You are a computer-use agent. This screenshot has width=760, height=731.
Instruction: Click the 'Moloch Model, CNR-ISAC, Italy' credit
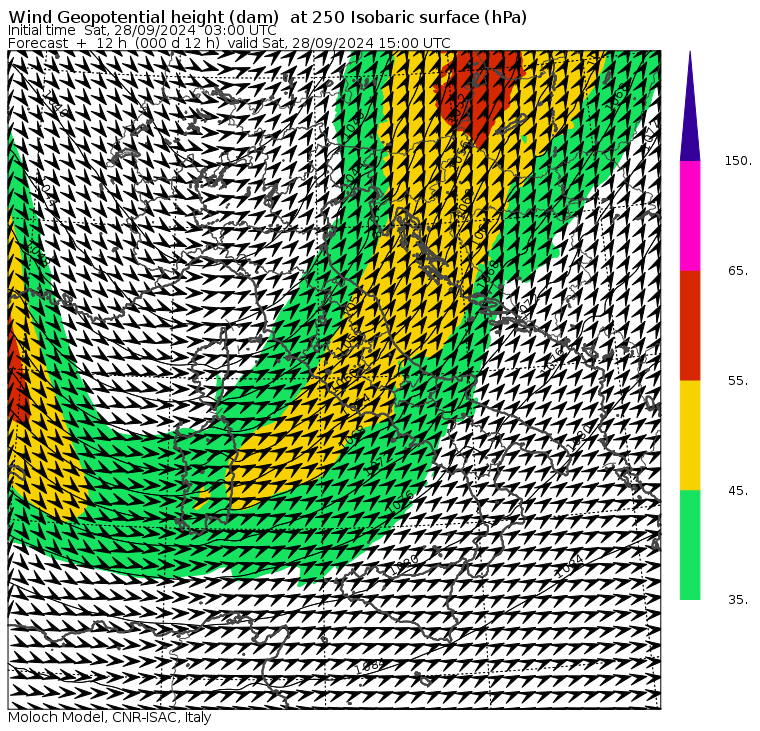click(x=110, y=717)
